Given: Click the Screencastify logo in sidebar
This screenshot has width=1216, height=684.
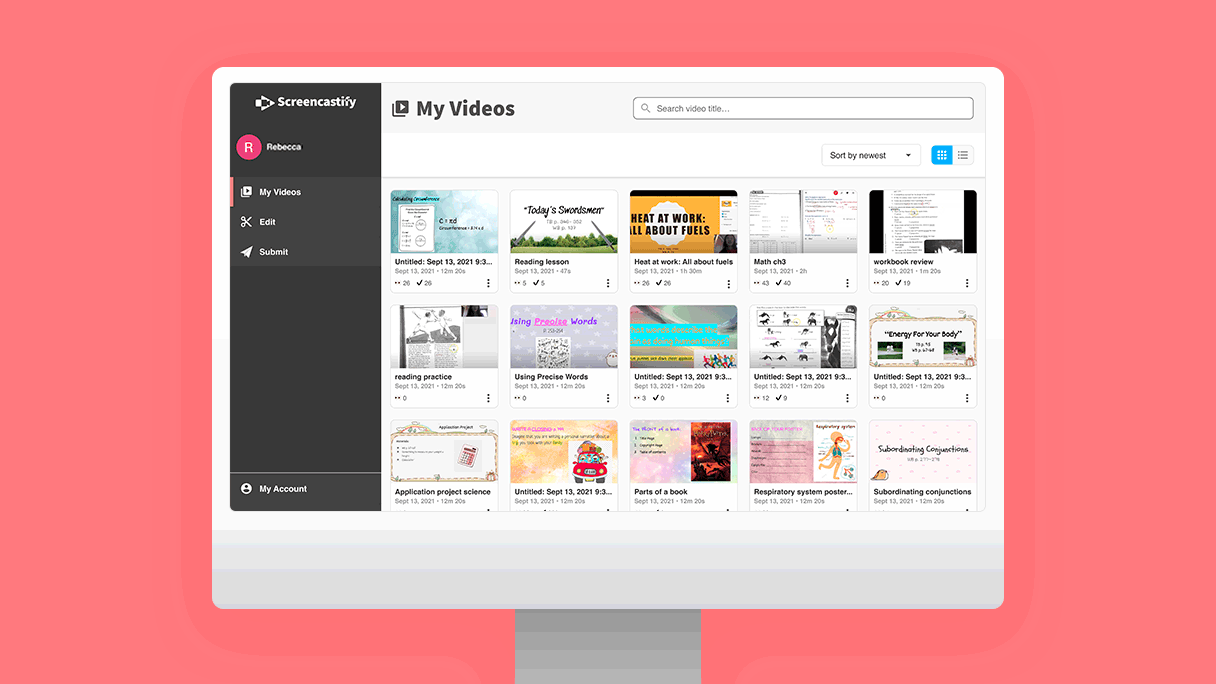Looking at the screenshot, I should pyautogui.click(x=305, y=102).
